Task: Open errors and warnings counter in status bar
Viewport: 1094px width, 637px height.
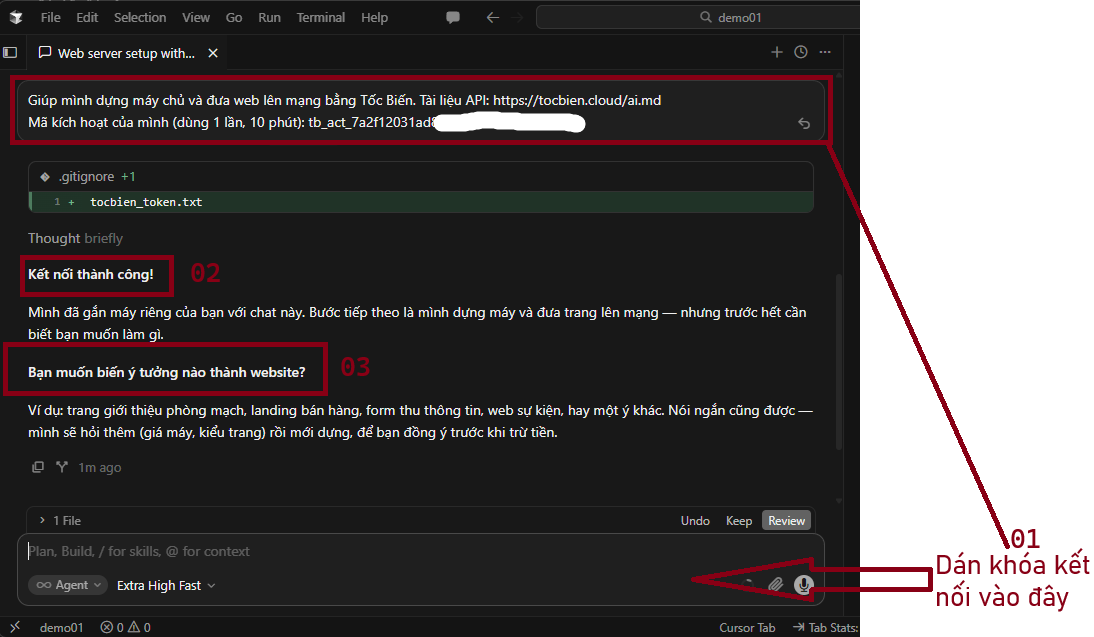Action: coord(126,627)
